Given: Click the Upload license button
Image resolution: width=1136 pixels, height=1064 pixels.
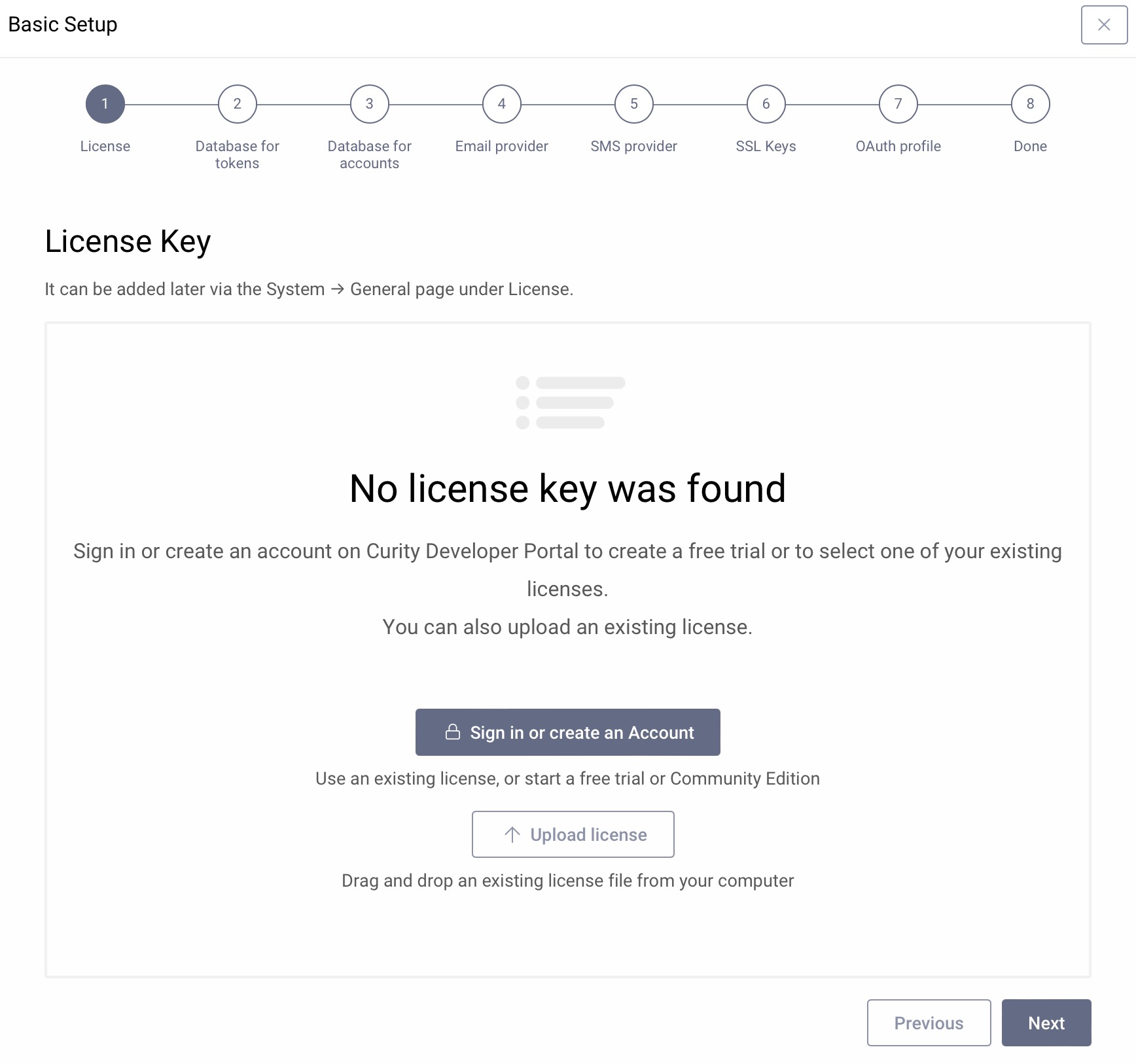Looking at the screenshot, I should [573, 834].
